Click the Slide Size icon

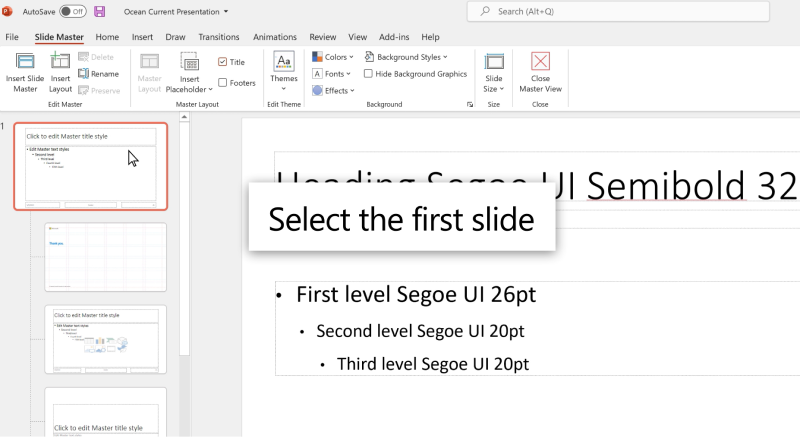pyautogui.click(x=494, y=62)
